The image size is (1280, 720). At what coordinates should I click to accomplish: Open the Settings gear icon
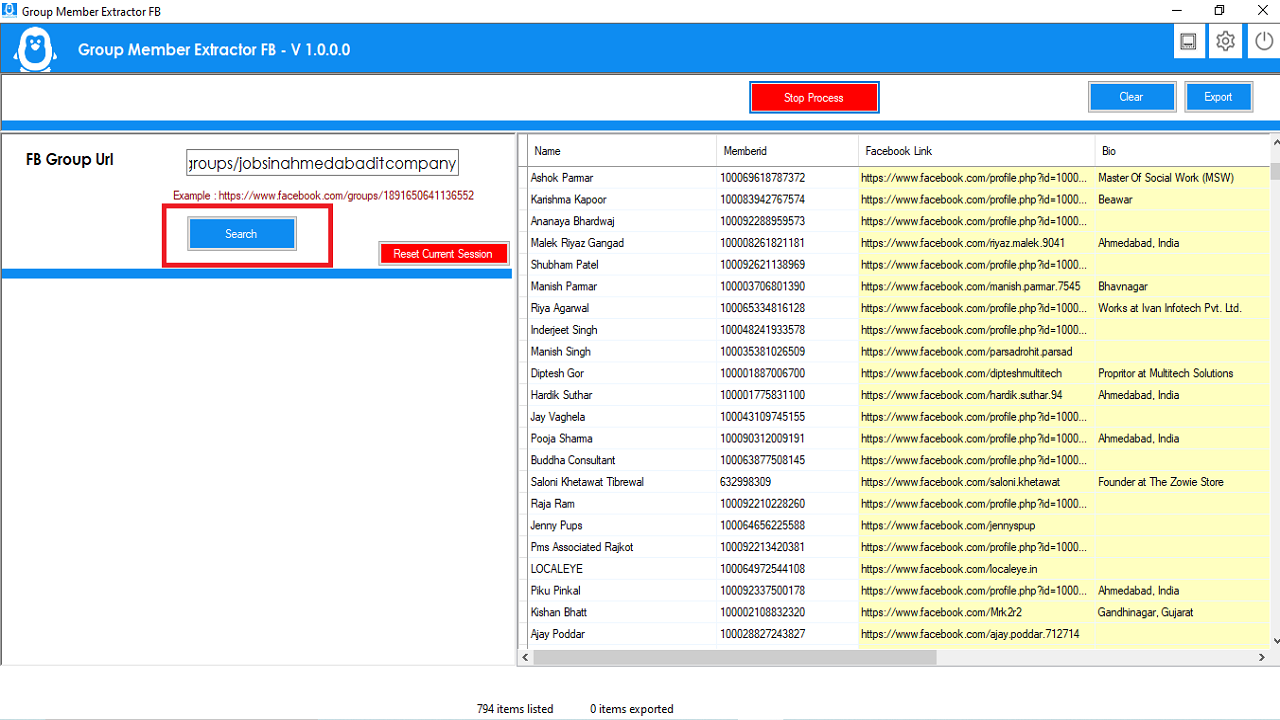(x=1225, y=41)
